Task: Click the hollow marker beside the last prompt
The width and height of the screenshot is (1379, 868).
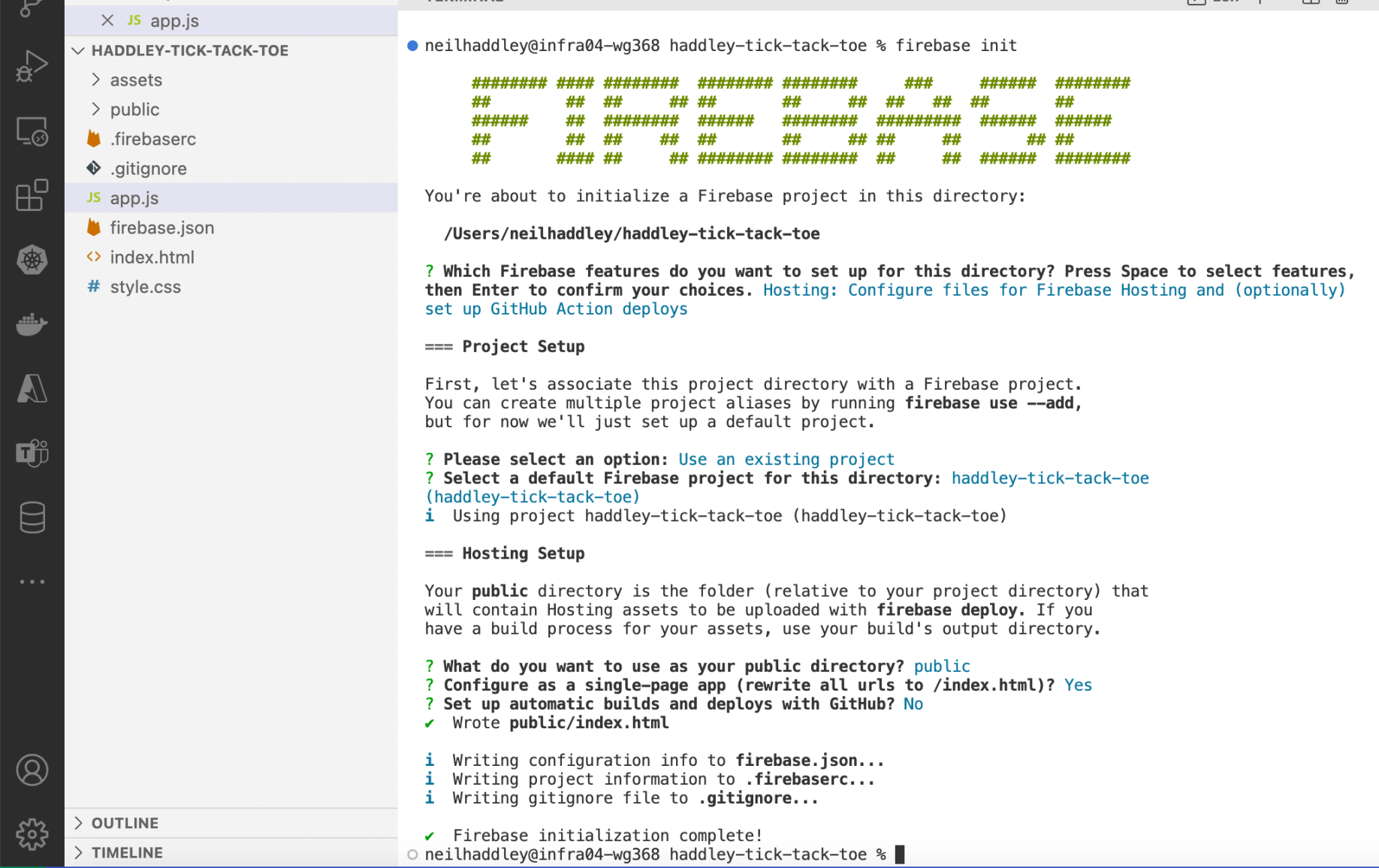Action: [x=412, y=854]
